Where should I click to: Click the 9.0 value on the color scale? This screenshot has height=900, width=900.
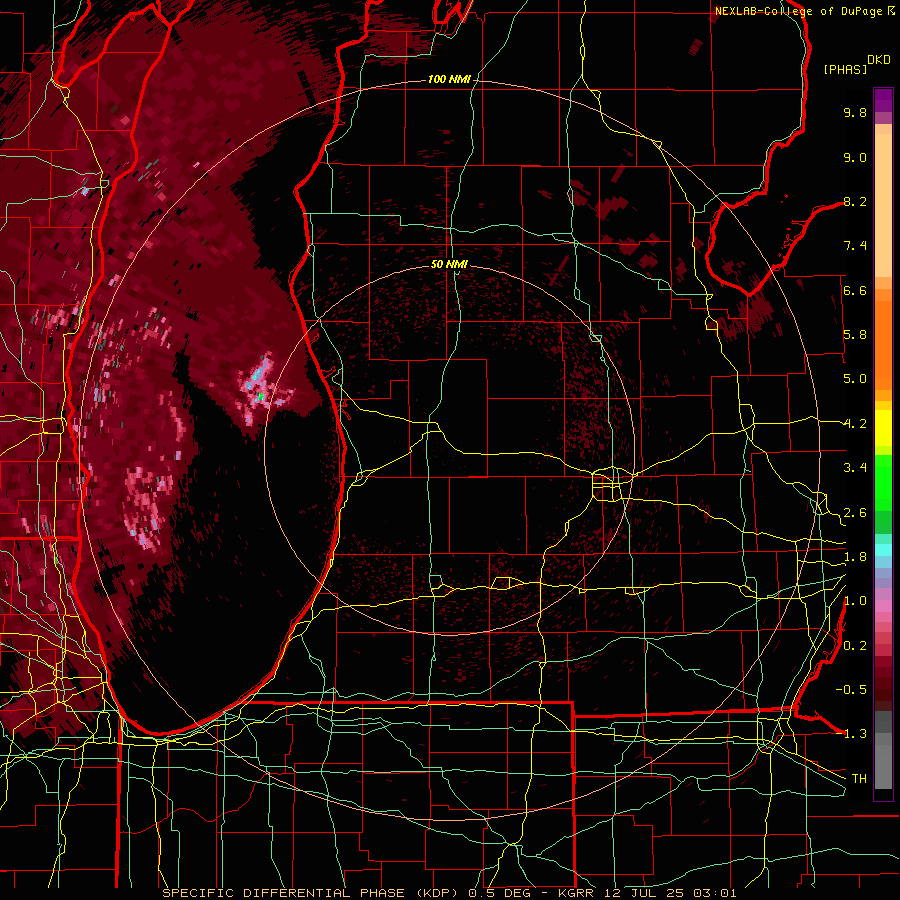[855, 157]
